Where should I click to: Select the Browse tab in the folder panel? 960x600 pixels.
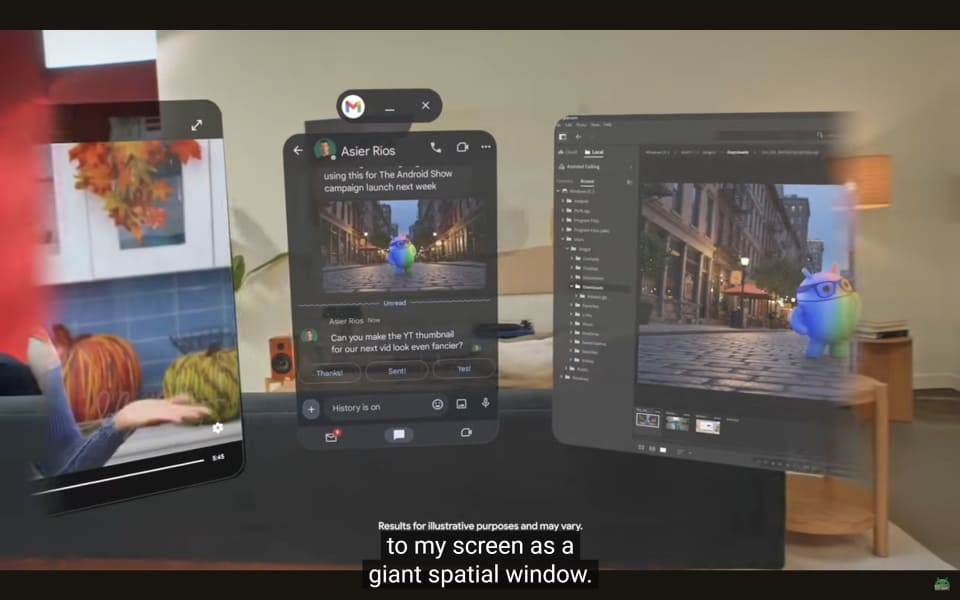pos(587,181)
